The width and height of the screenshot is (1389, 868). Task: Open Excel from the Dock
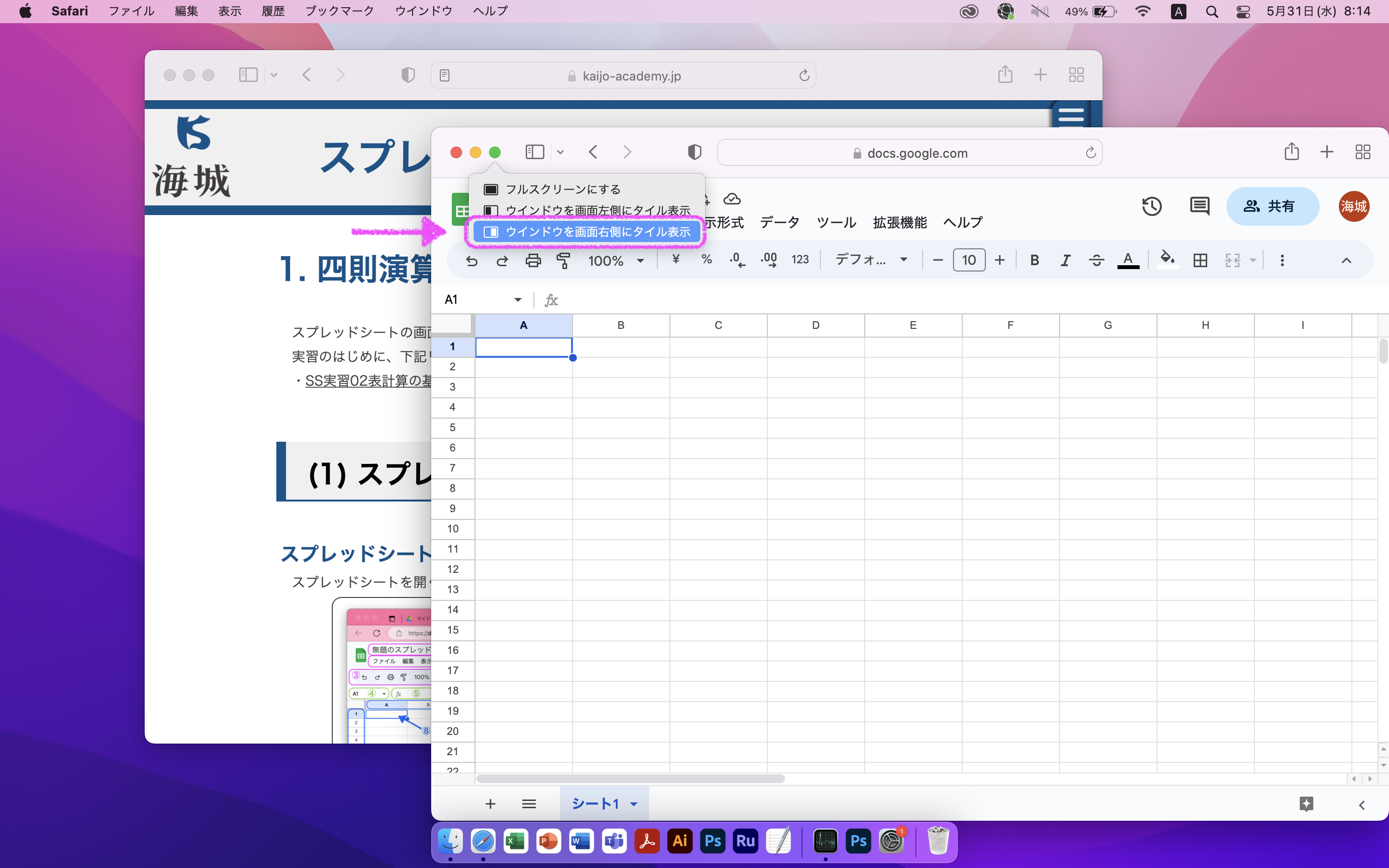coord(515,841)
